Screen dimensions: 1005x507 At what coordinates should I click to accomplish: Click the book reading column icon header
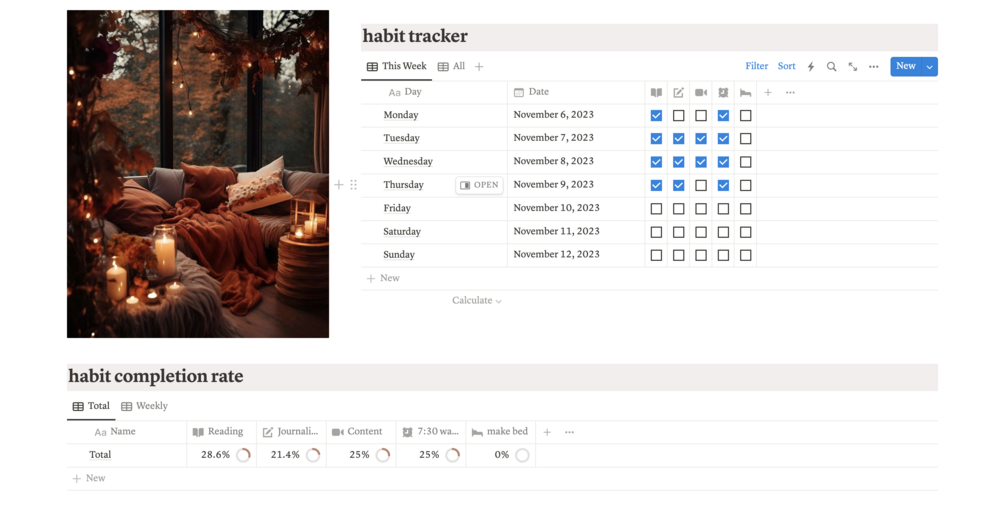point(656,92)
